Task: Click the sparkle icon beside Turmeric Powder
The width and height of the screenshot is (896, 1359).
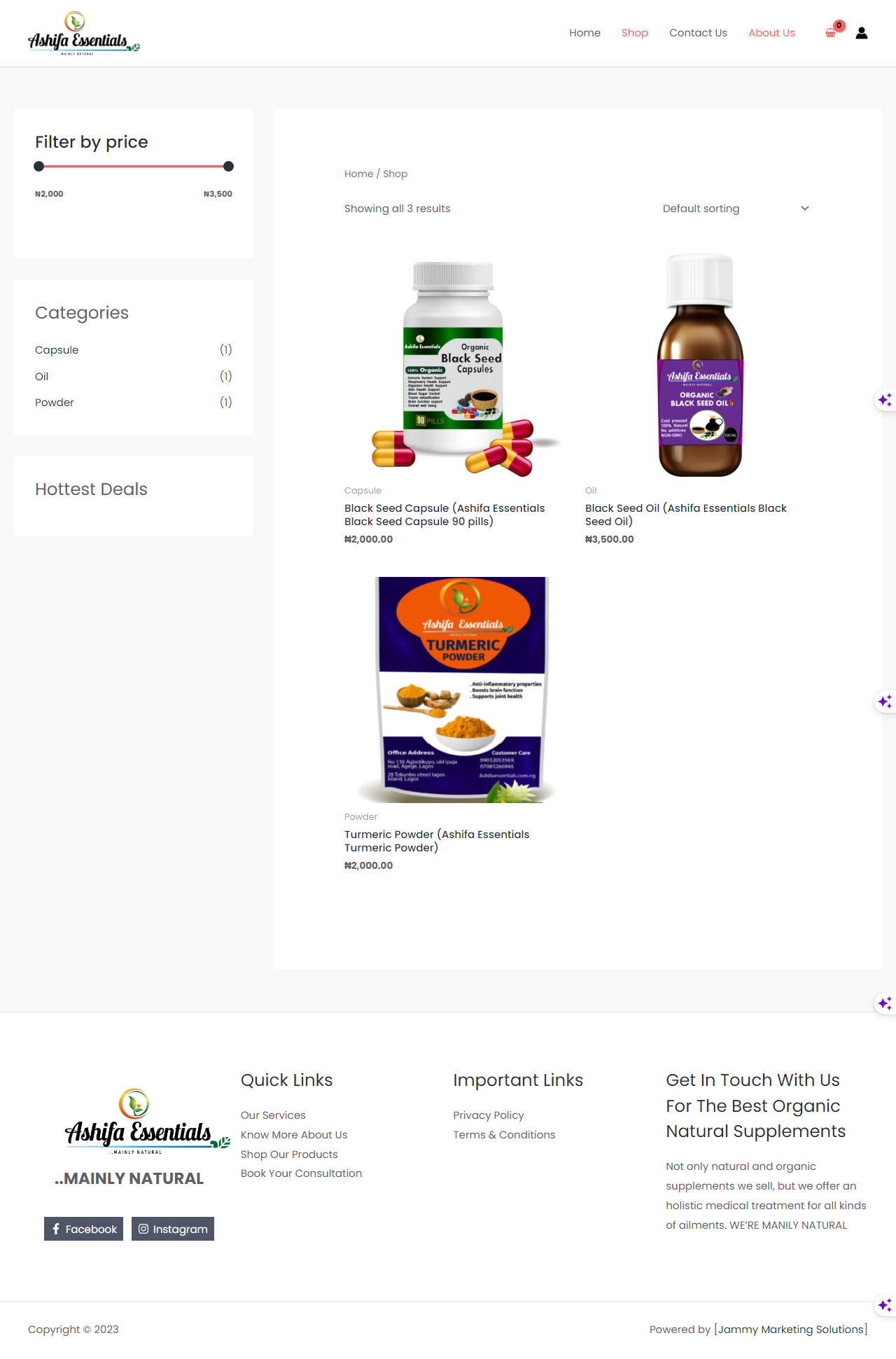Action: [885, 702]
